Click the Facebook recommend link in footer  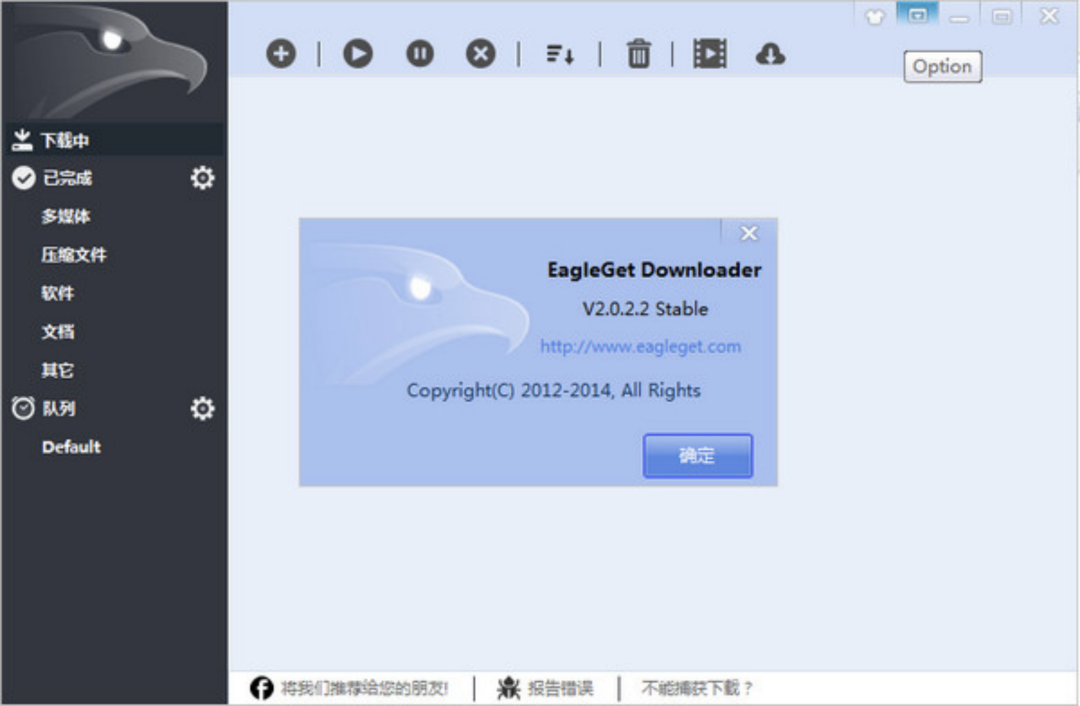pos(349,687)
